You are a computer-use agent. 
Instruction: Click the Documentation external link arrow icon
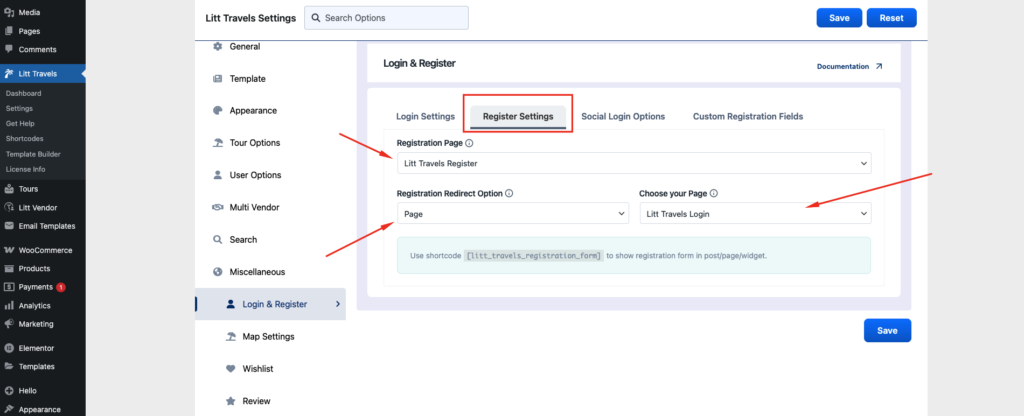pyautogui.click(x=879, y=67)
